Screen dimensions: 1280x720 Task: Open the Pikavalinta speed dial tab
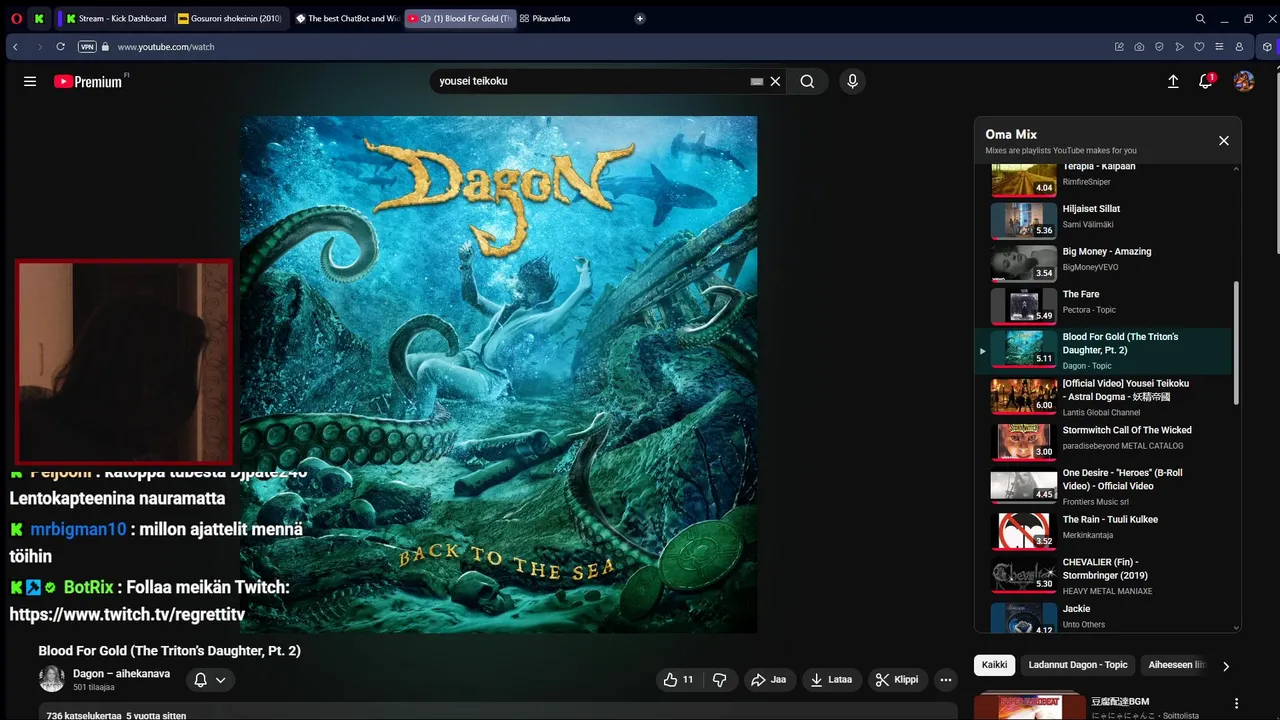coord(545,18)
